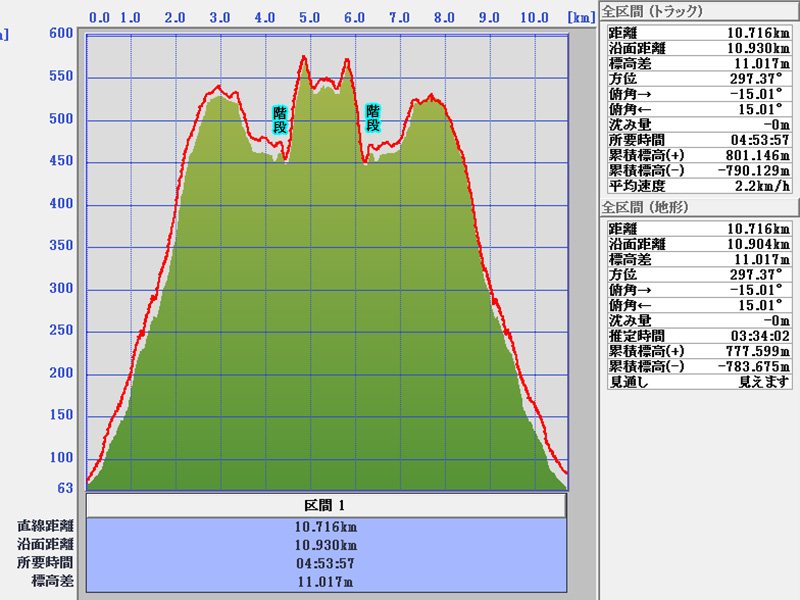Select the 区間 1 header bar

(326, 505)
